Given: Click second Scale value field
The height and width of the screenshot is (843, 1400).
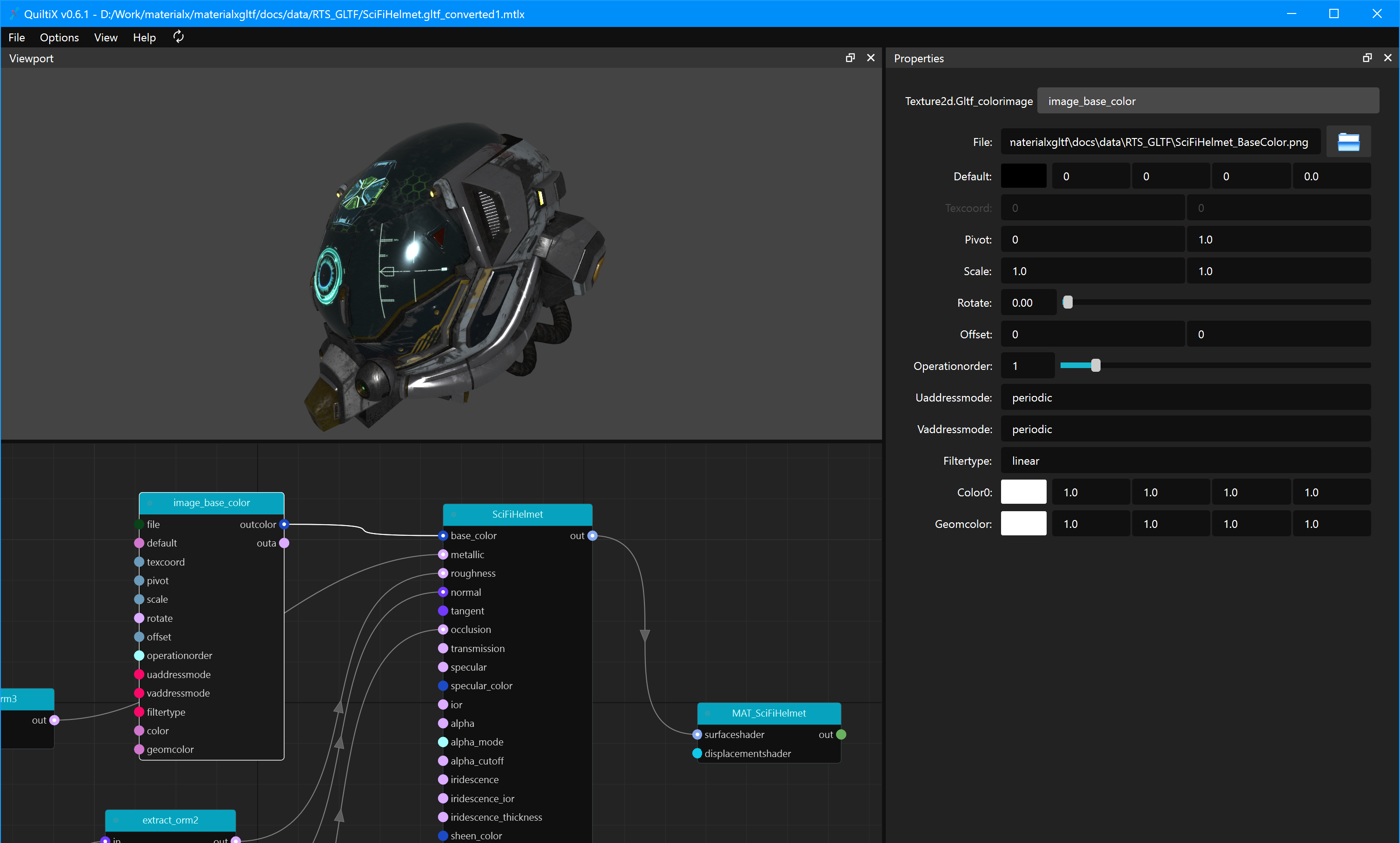Looking at the screenshot, I should [1278, 271].
